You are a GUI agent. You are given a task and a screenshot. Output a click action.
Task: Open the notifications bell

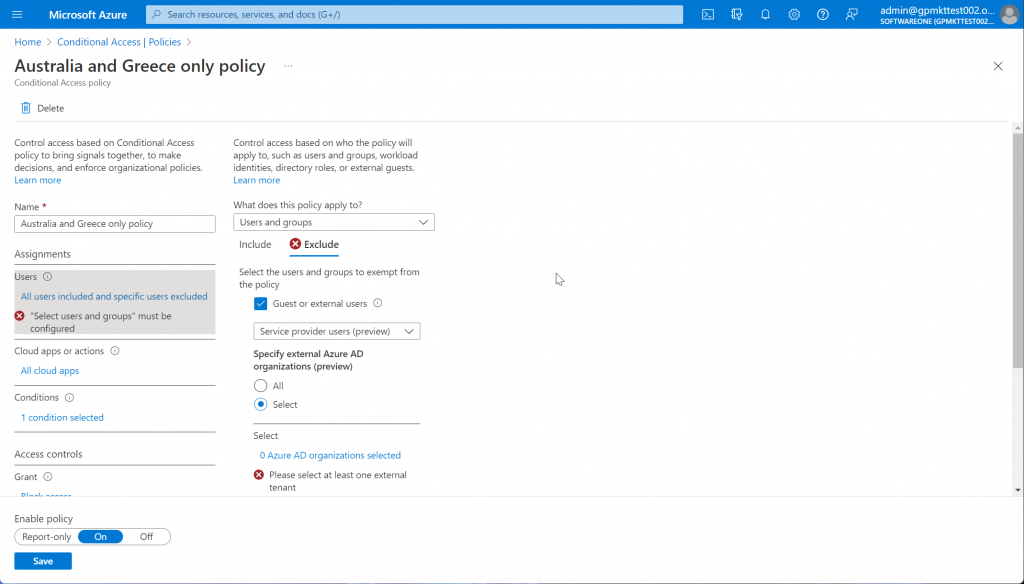pos(765,14)
